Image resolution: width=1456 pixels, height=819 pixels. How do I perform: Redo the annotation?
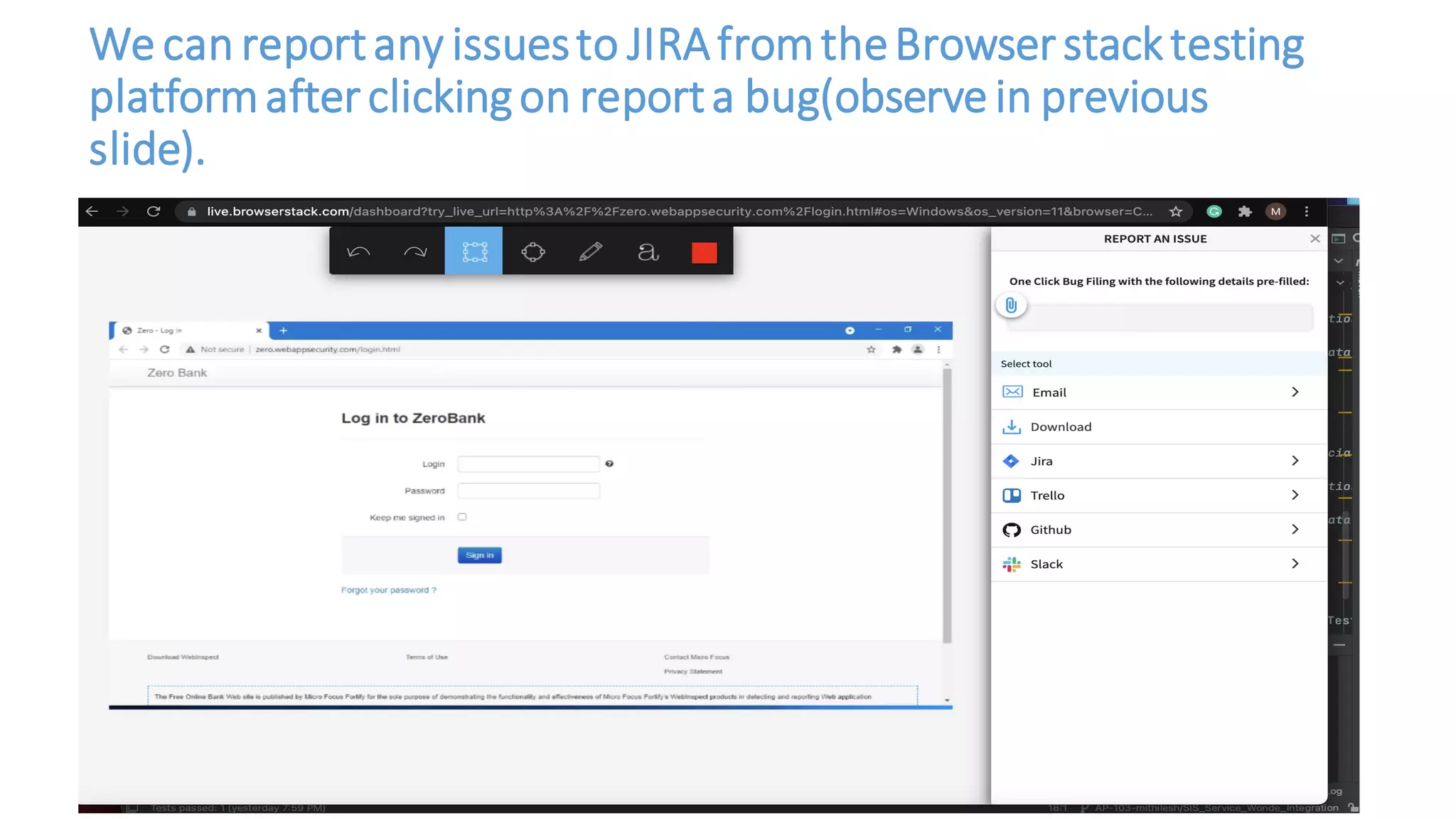click(415, 252)
